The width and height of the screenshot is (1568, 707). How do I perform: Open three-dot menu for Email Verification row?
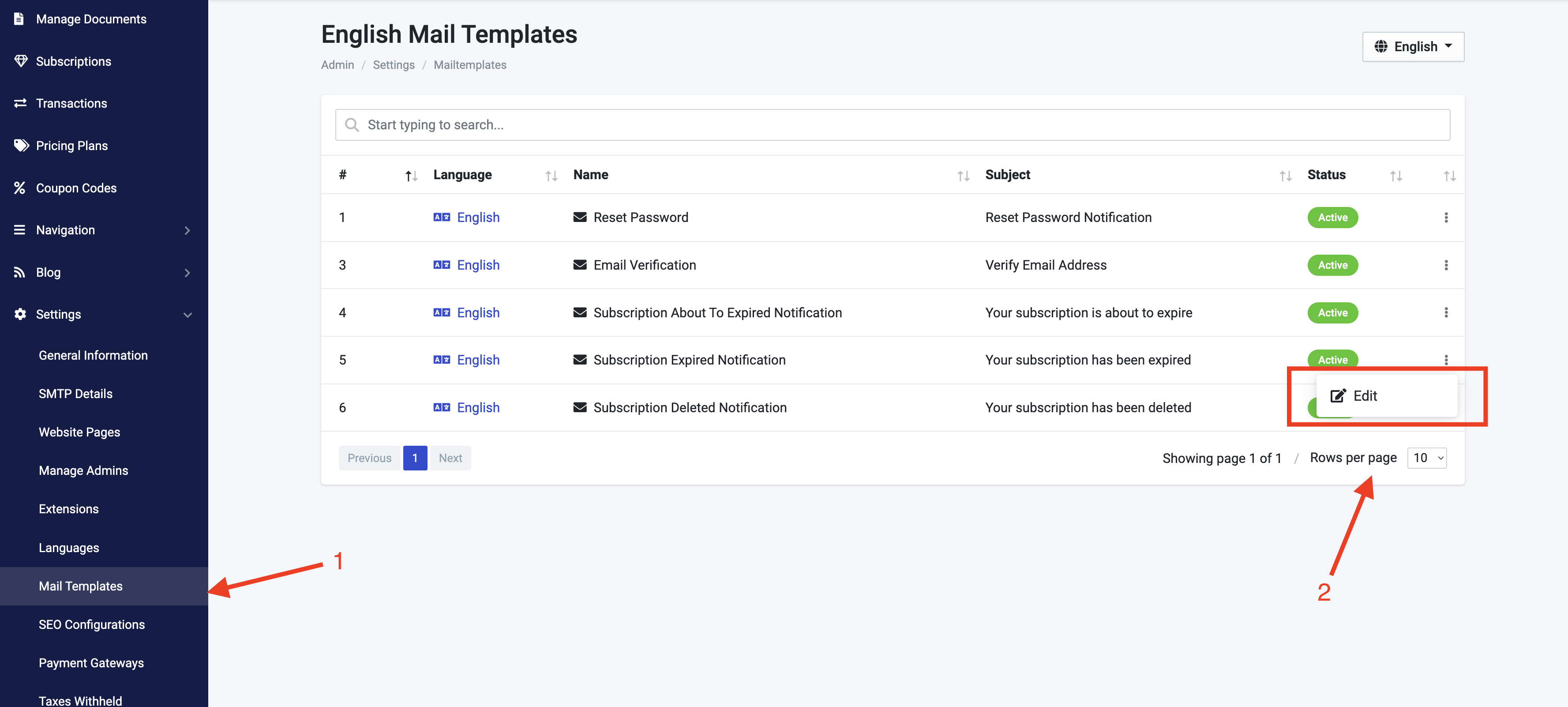(x=1446, y=265)
